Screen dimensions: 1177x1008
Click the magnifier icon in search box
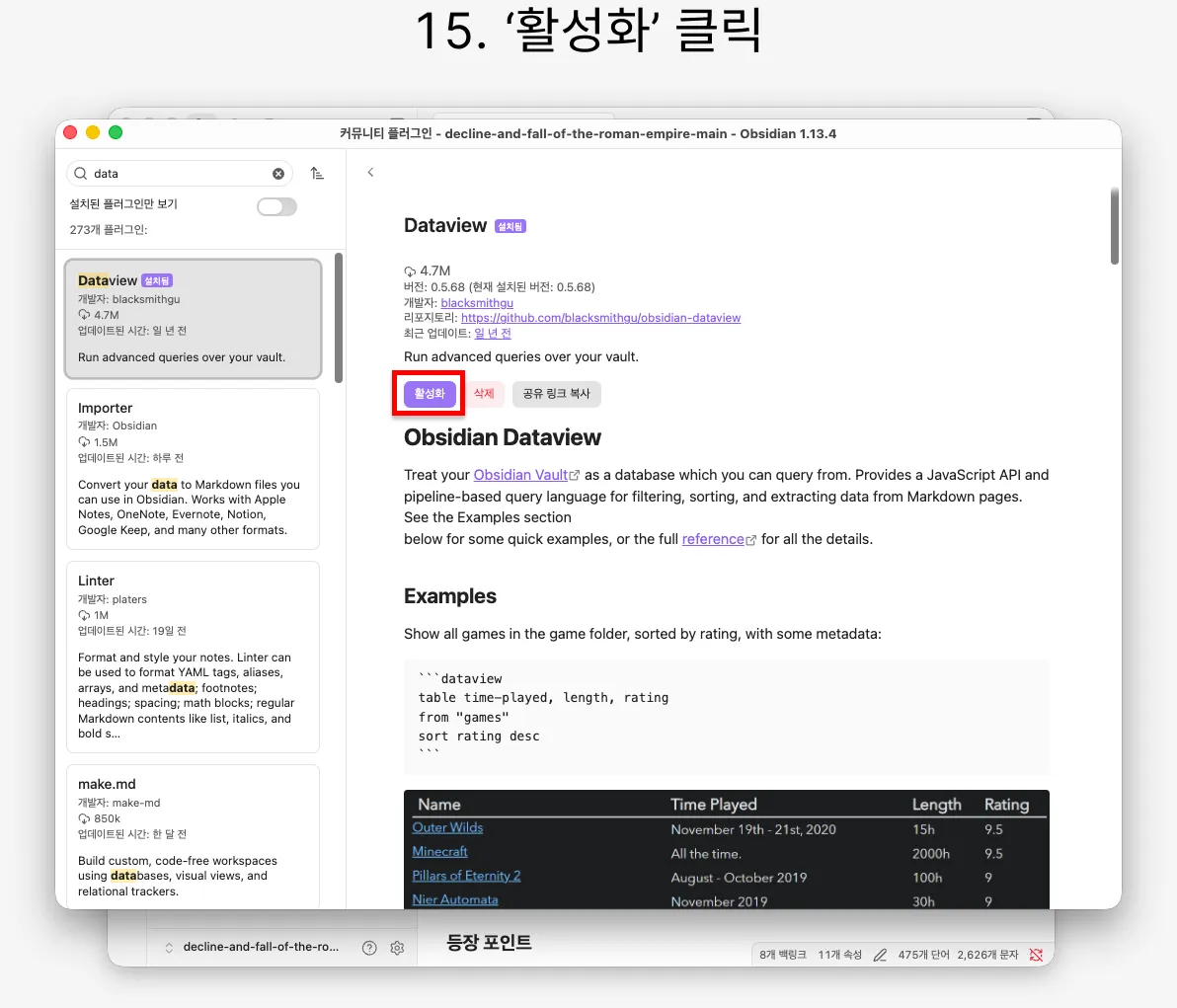[80, 174]
